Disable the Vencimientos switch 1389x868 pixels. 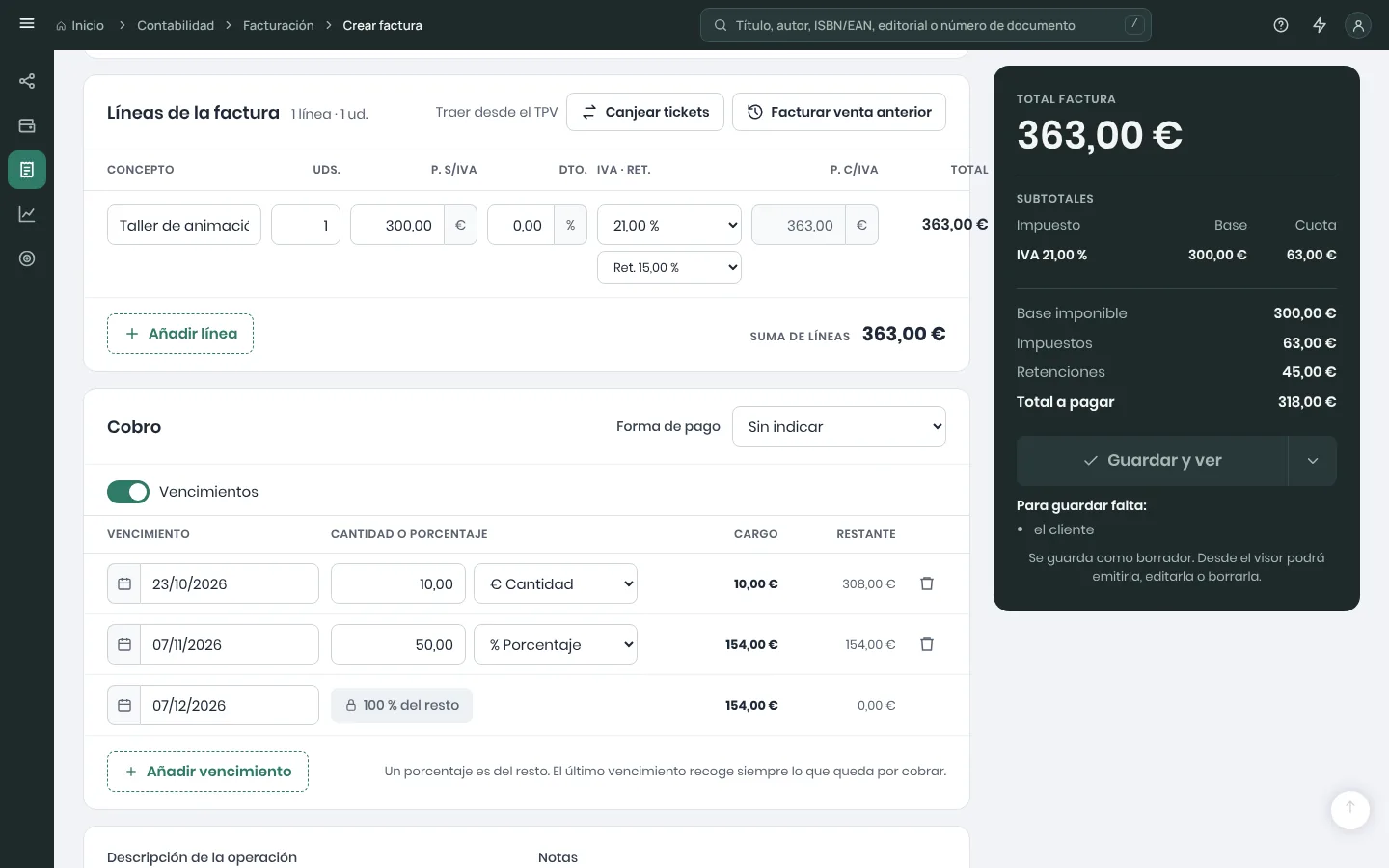128,492
